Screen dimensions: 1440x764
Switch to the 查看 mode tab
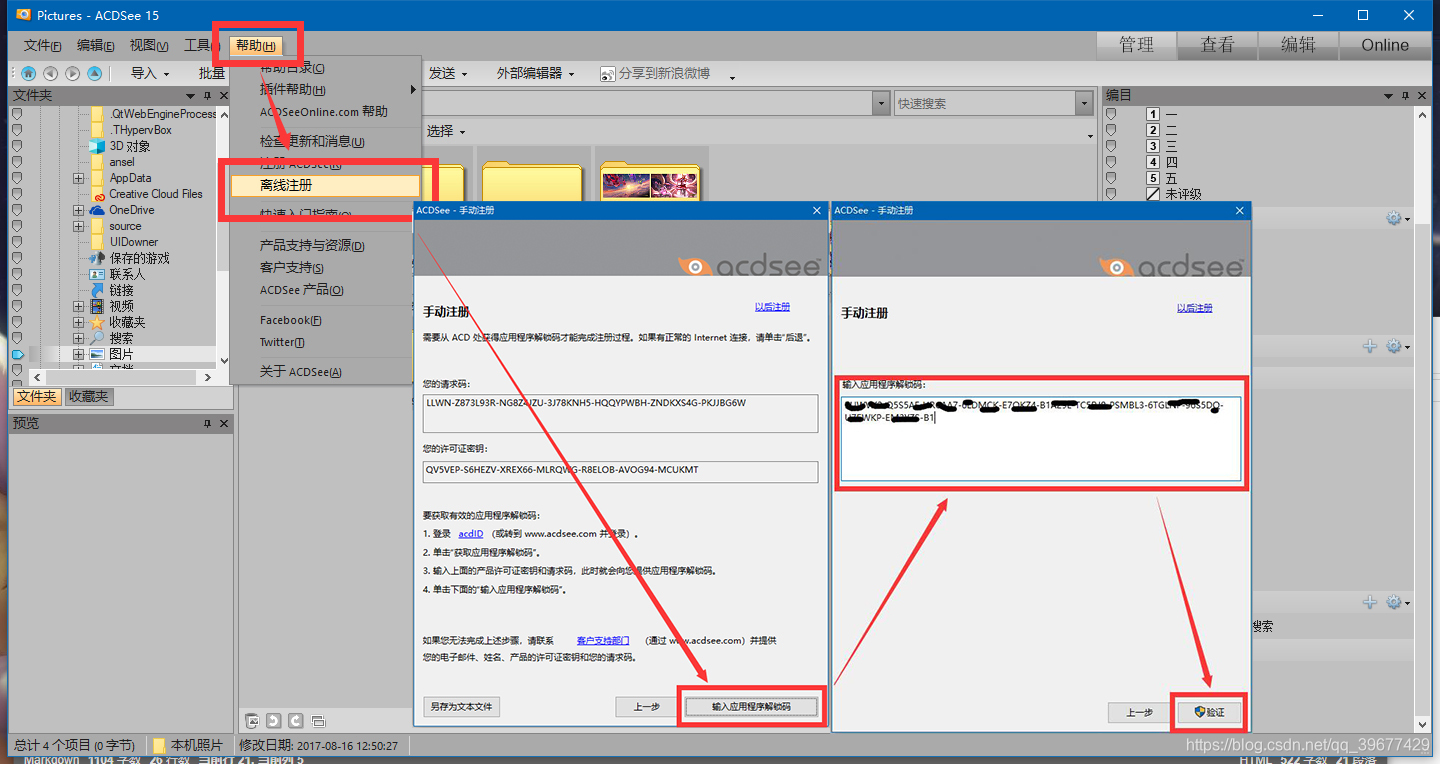1217,45
